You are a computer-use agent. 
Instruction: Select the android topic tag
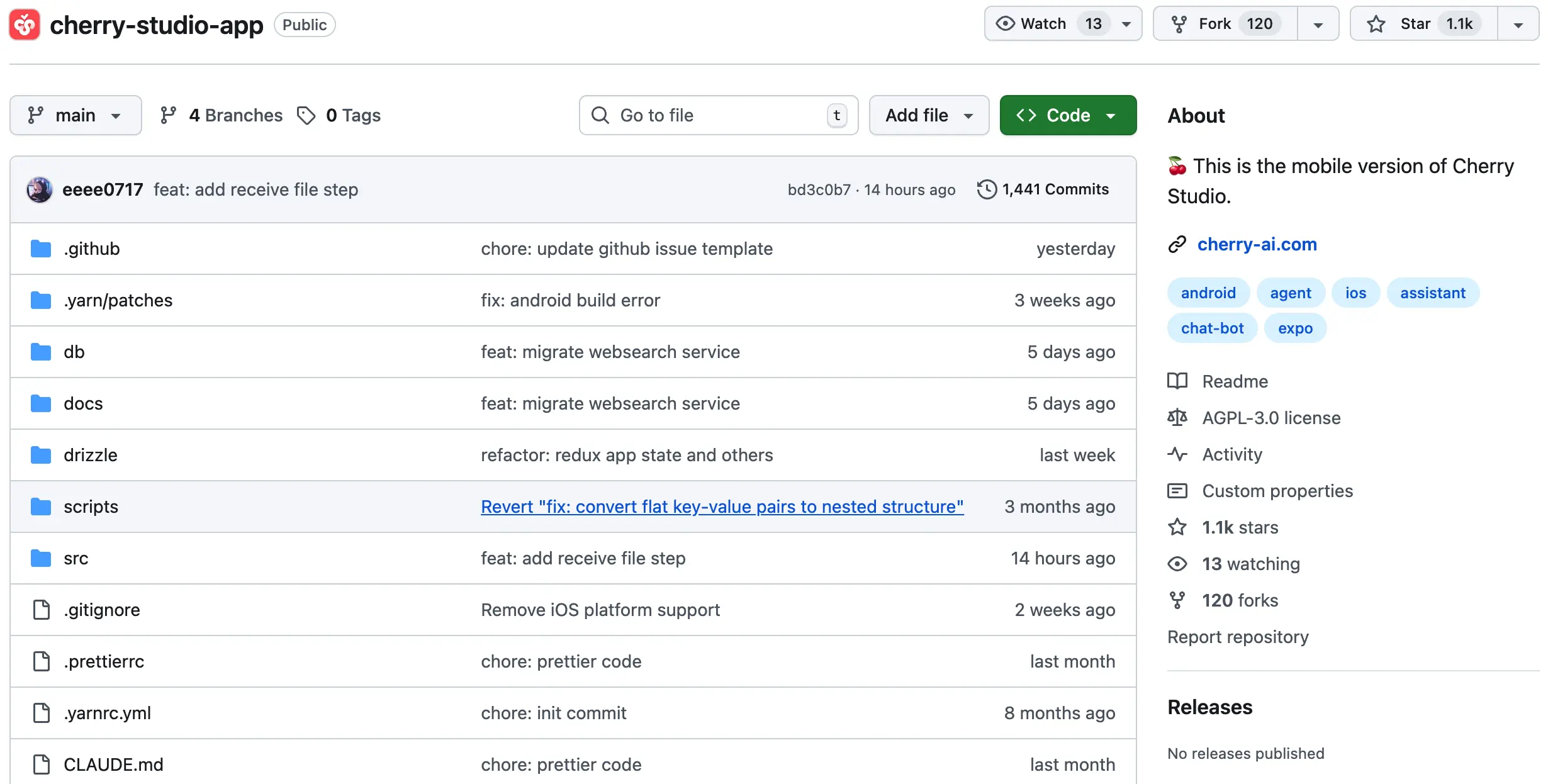[x=1208, y=293]
